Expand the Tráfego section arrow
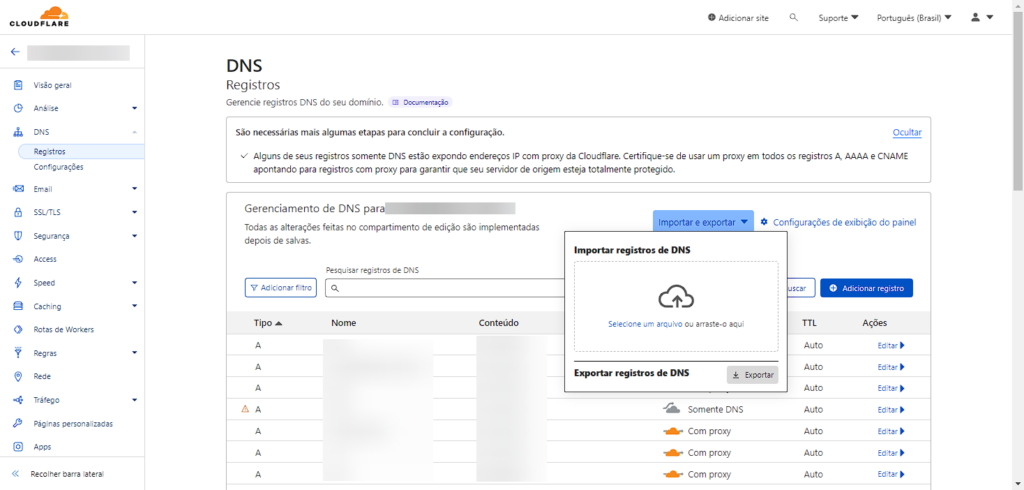 tap(135, 400)
